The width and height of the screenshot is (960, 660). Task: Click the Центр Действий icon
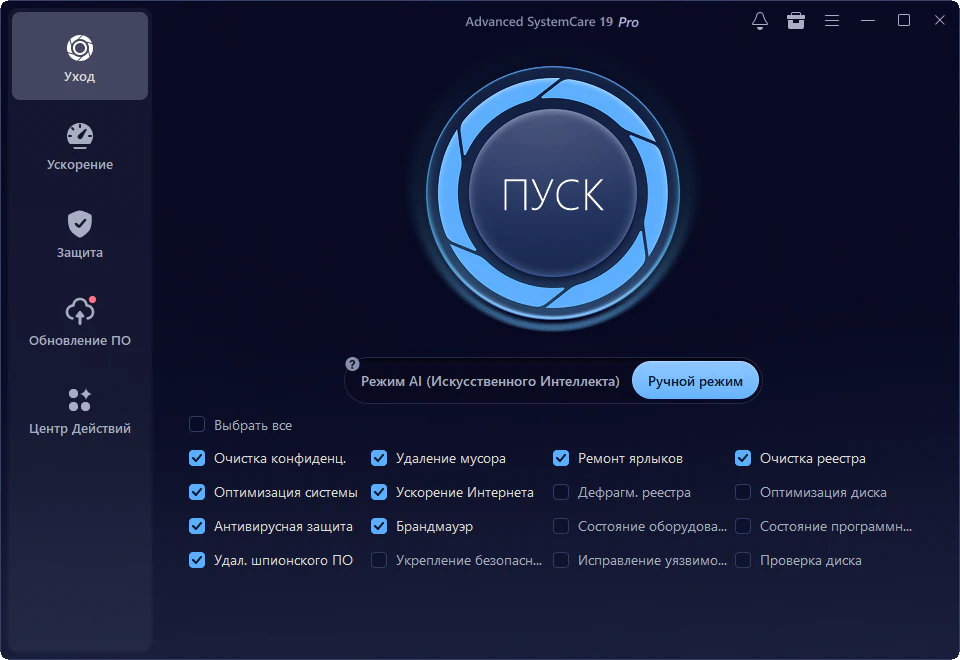click(79, 400)
